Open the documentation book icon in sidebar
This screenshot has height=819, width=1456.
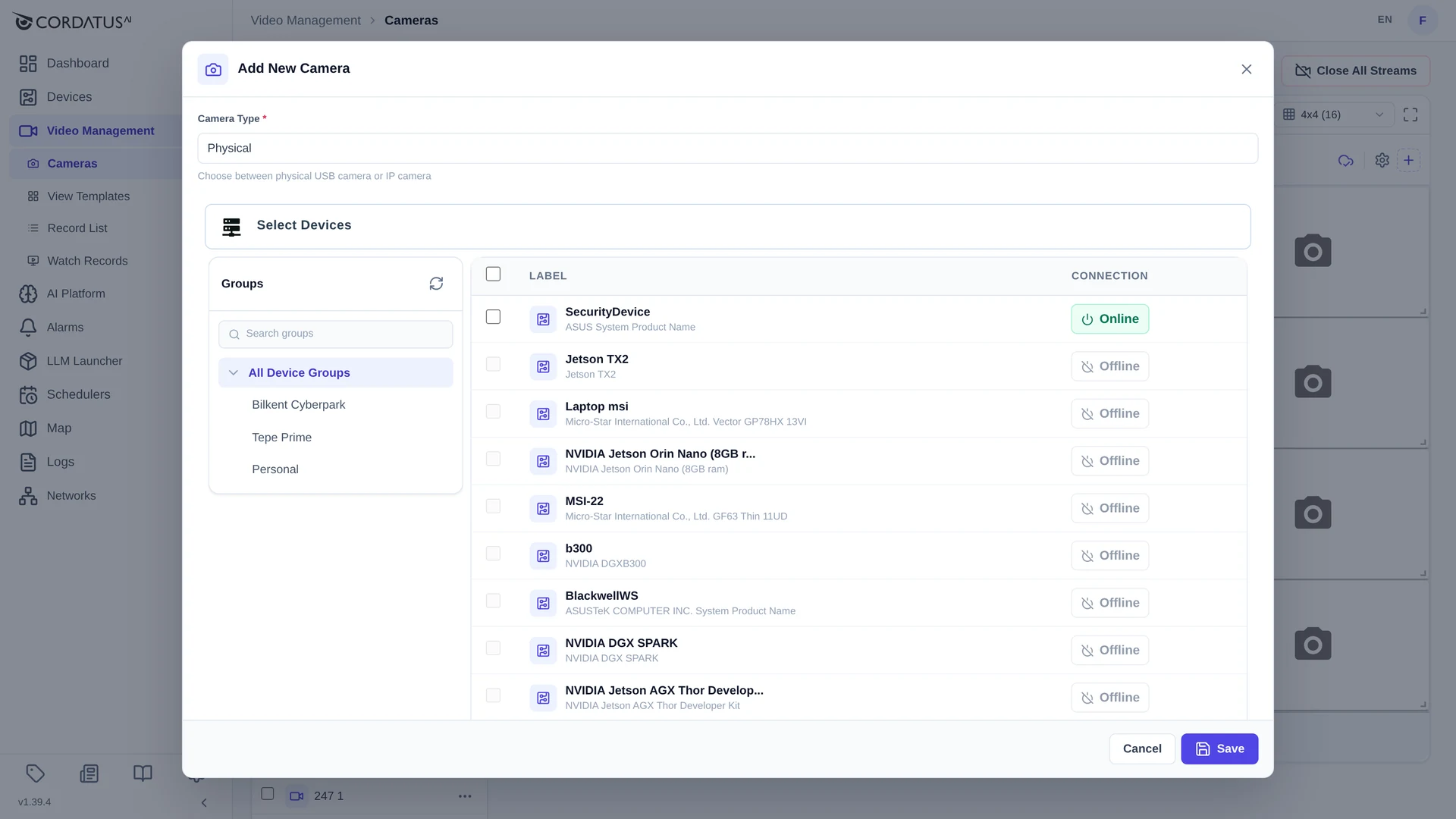143,773
